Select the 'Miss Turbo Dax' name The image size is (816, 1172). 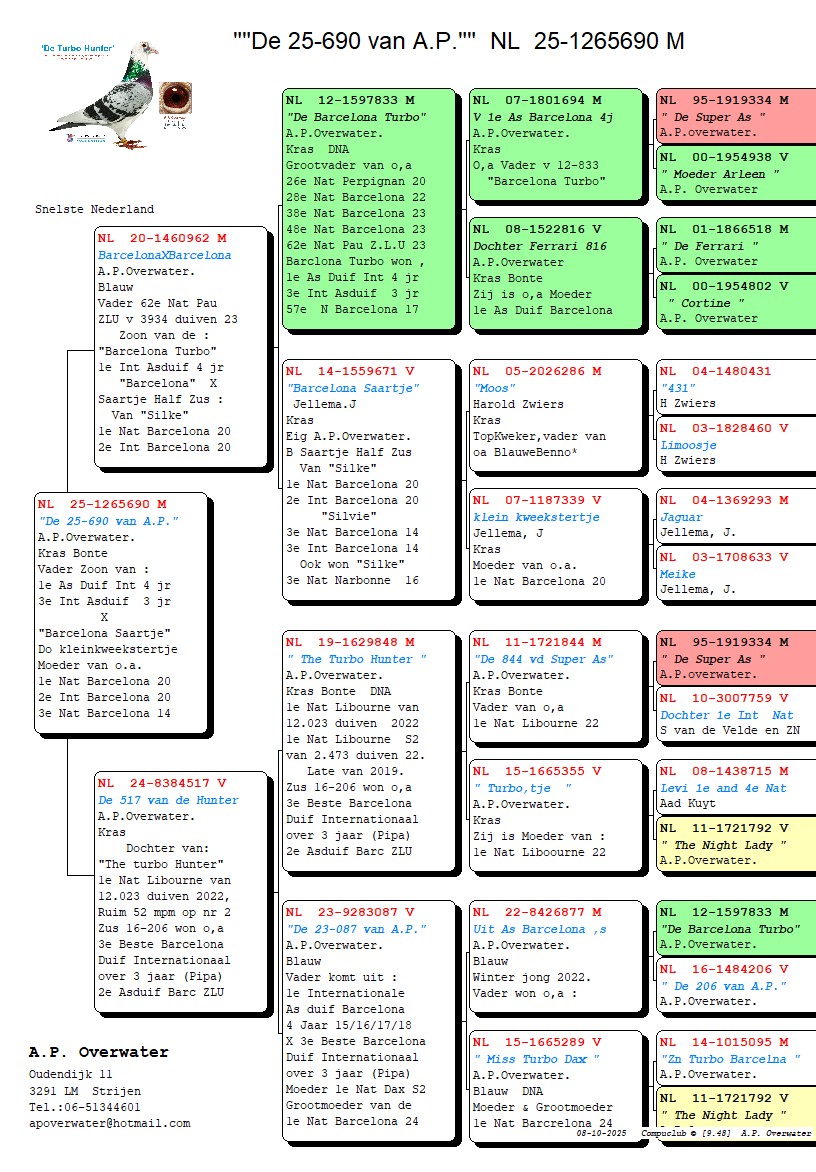point(537,1059)
